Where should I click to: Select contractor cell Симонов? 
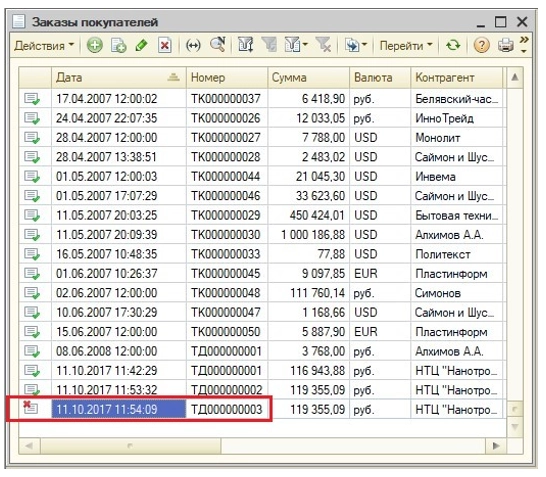point(457,293)
